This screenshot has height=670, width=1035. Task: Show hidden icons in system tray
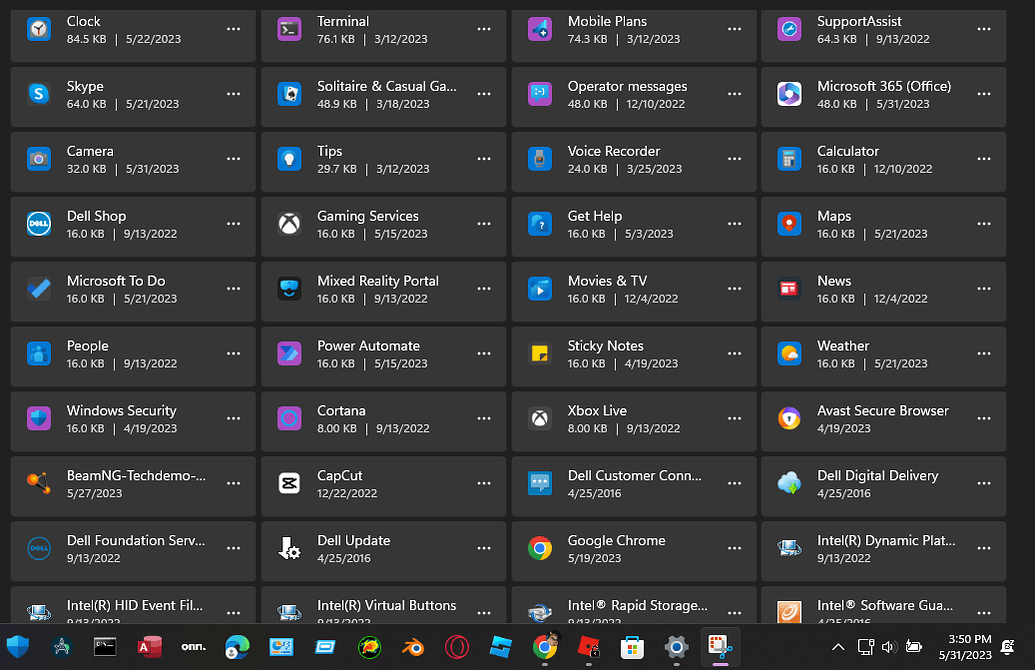(838, 647)
